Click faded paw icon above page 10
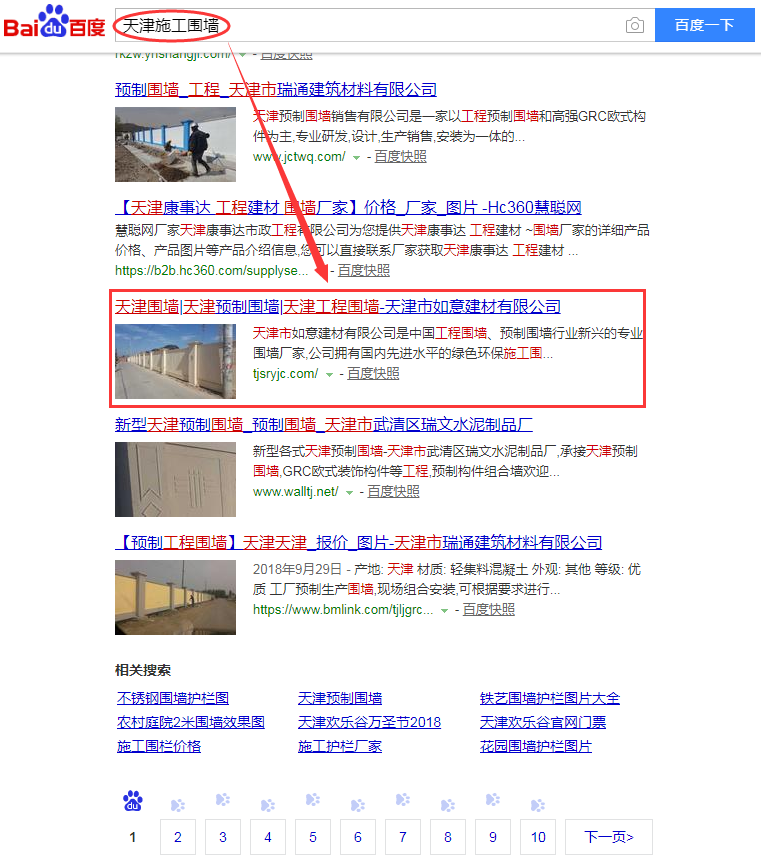The height and width of the screenshot is (864, 761). (x=538, y=805)
